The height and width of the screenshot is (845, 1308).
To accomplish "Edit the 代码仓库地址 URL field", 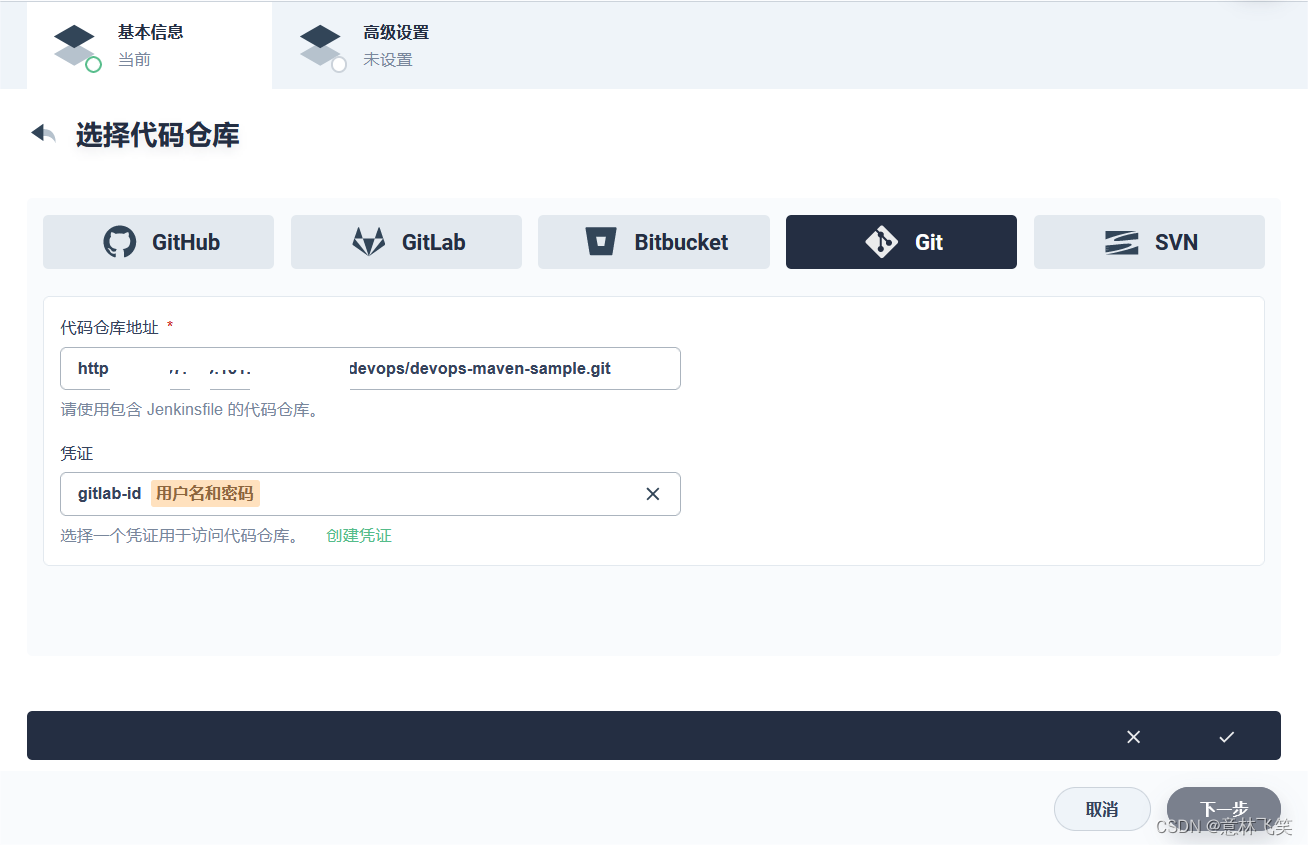I will [x=370, y=368].
